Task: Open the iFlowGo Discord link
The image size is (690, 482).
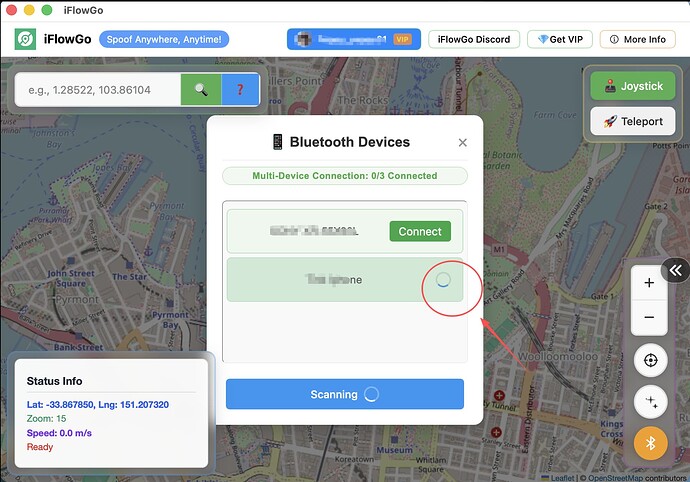Action: click(474, 39)
